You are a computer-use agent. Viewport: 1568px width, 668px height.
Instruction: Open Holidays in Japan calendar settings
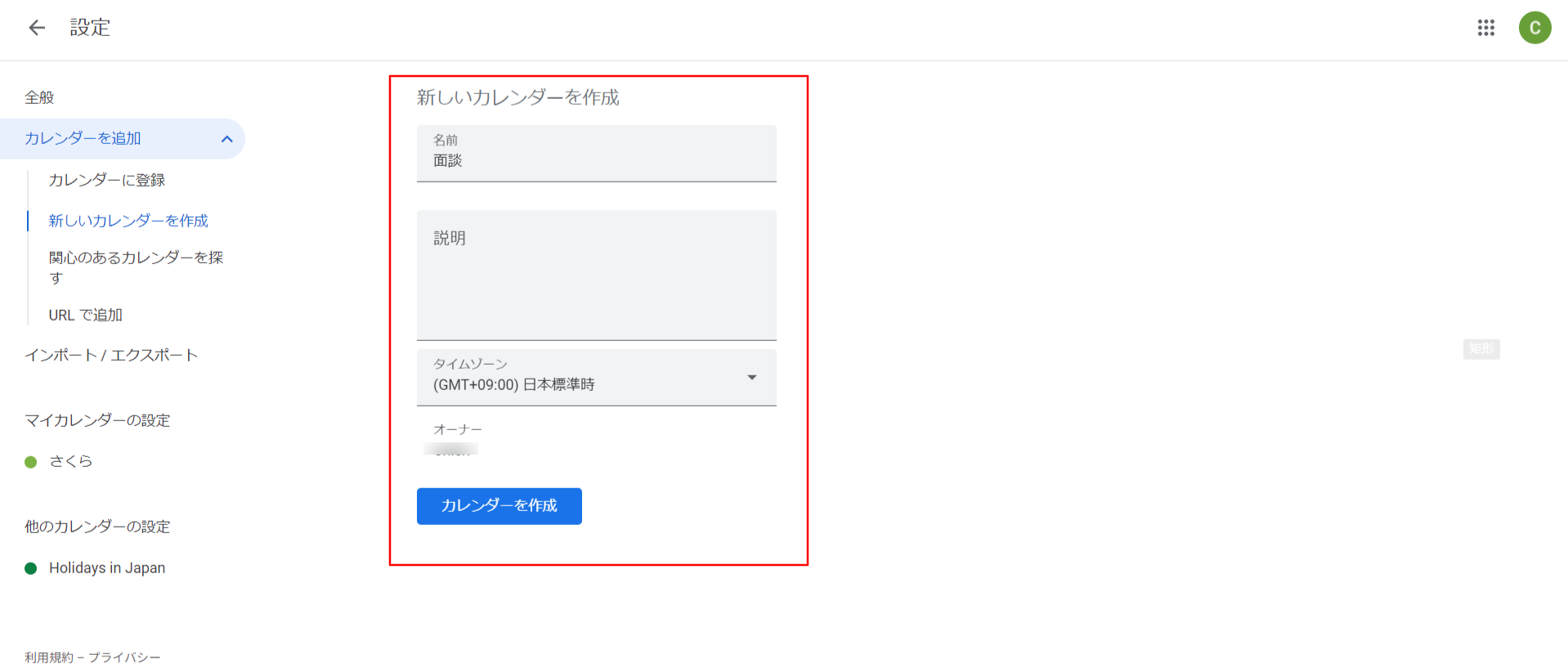tap(107, 568)
